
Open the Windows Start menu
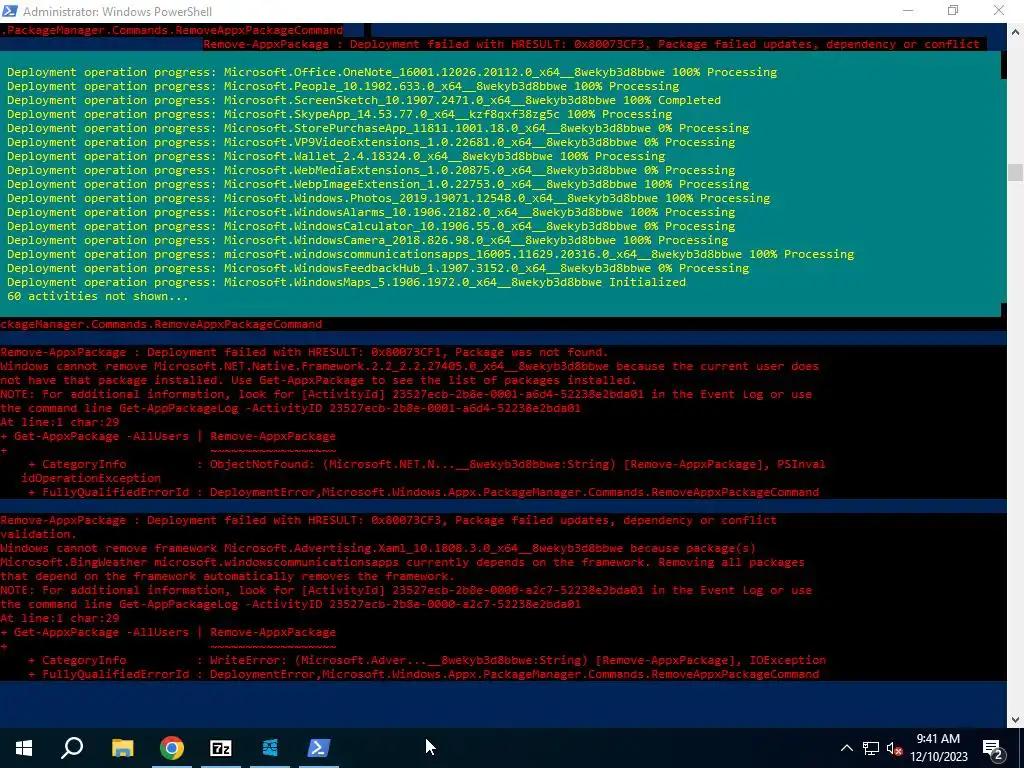pos(24,748)
